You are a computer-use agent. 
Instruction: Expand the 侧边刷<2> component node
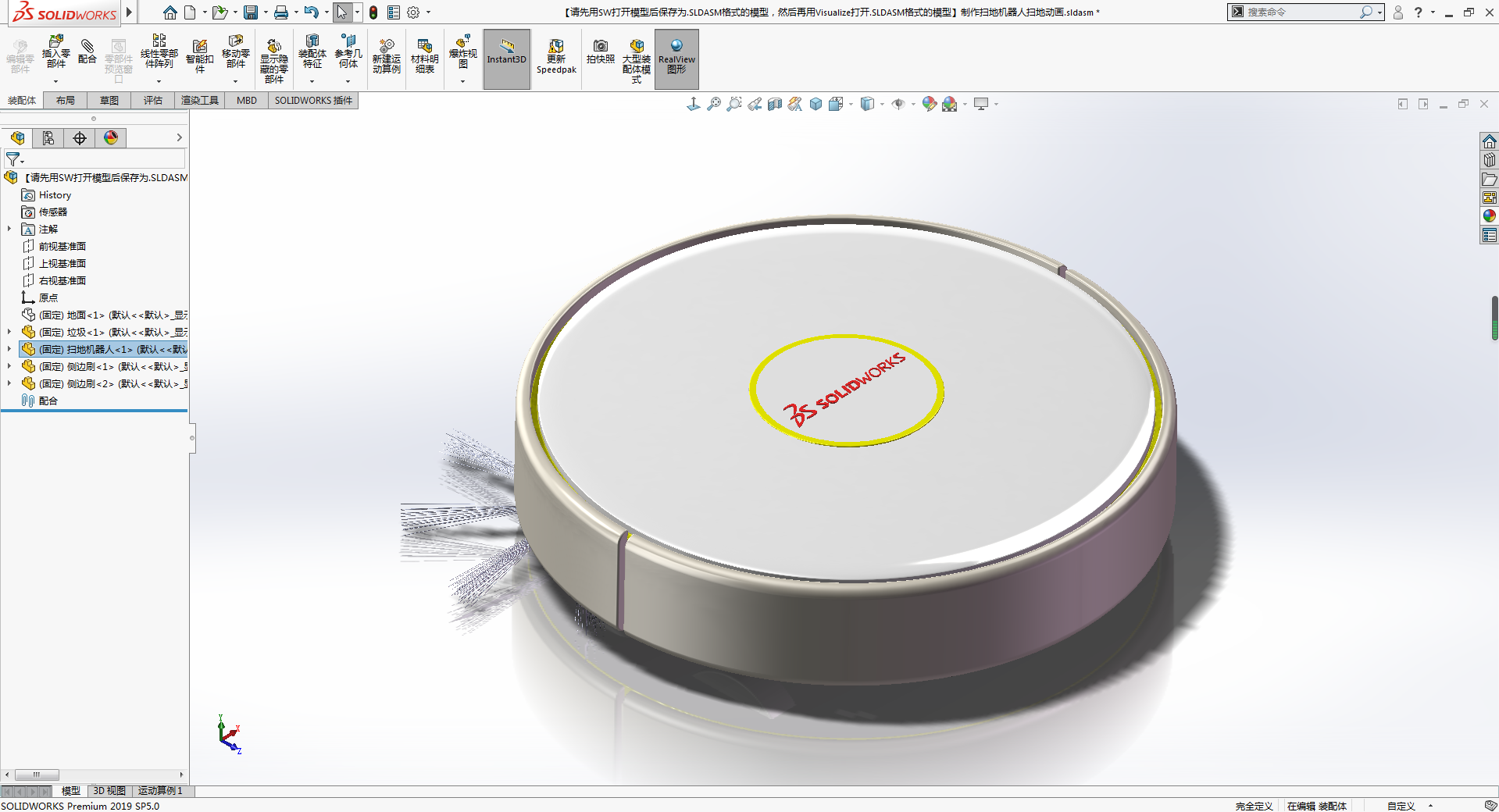9,383
